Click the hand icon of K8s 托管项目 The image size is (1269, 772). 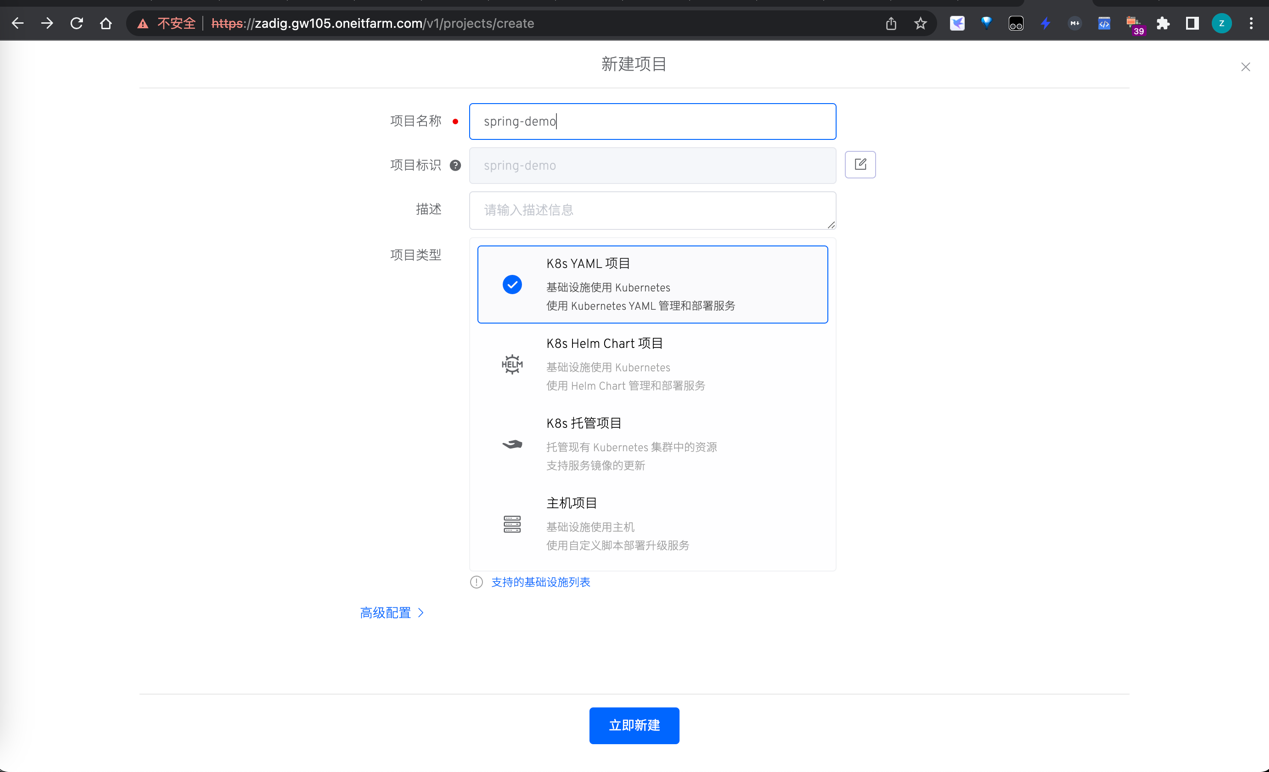point(512,444)
